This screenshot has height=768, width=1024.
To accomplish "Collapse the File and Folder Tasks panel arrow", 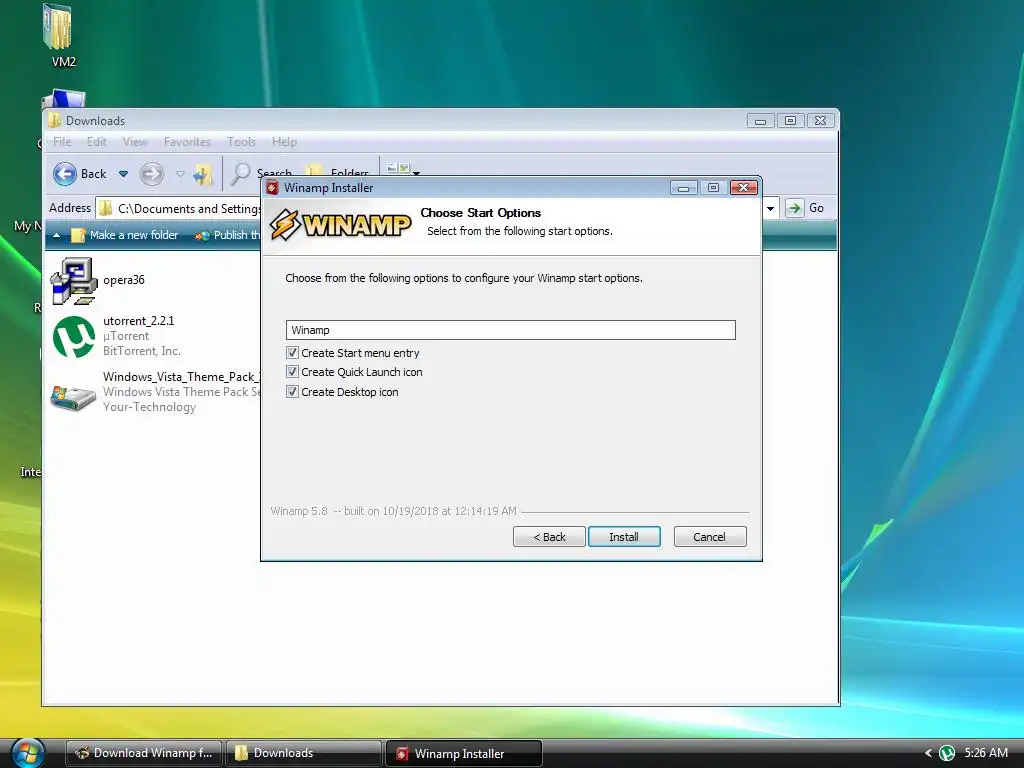I will 57,235.
